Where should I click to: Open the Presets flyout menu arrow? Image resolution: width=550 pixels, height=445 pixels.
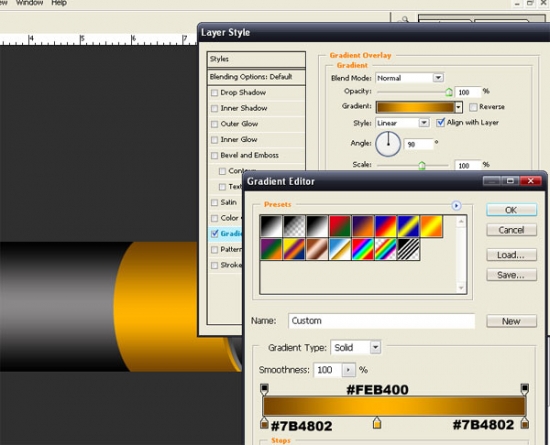(x=456, y=205)
